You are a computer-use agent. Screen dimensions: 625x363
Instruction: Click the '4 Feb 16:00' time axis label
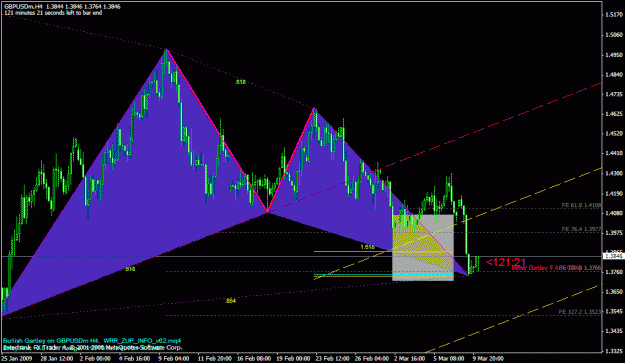click(134, 359)
